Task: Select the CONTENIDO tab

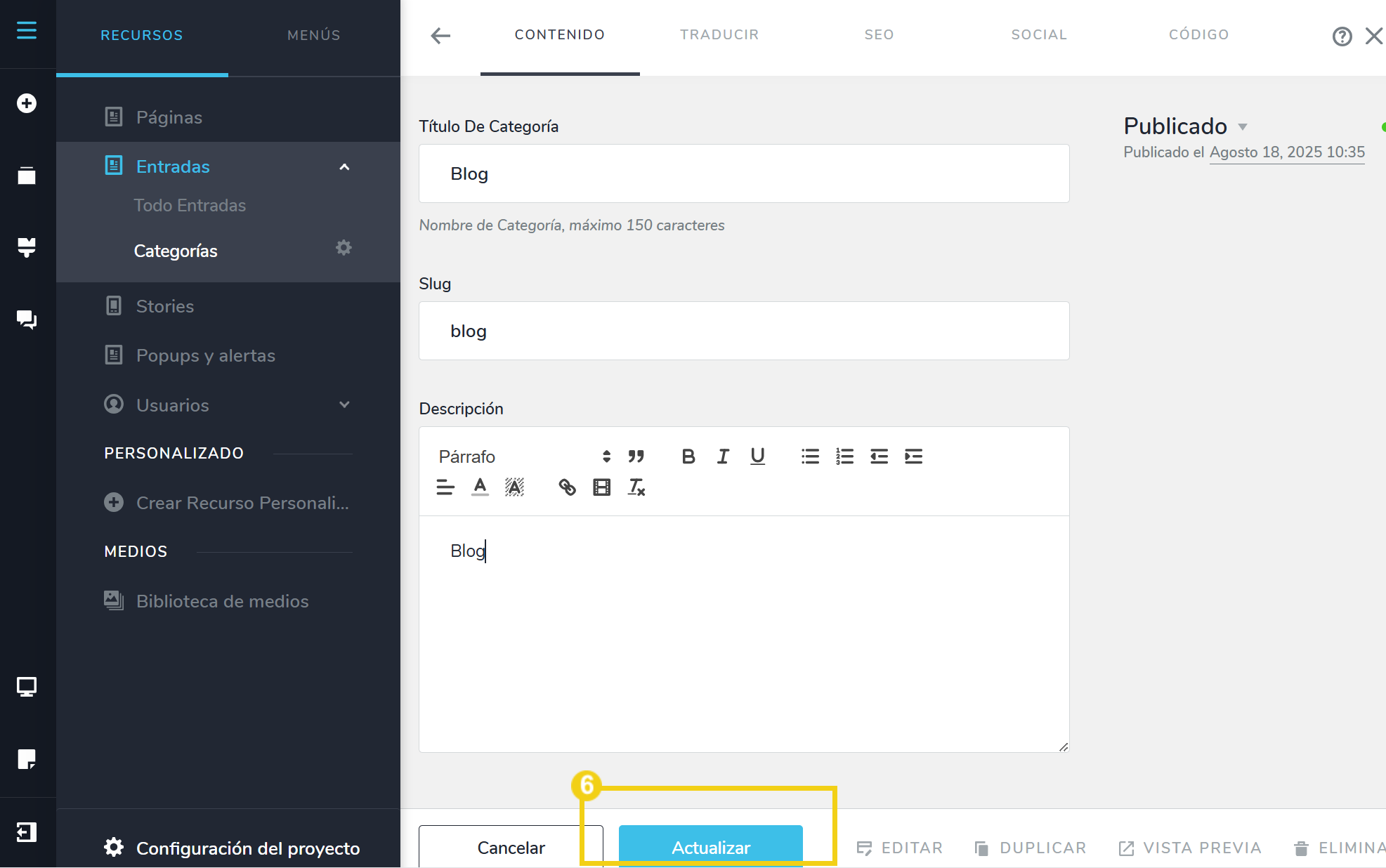Action: point(560,35)
